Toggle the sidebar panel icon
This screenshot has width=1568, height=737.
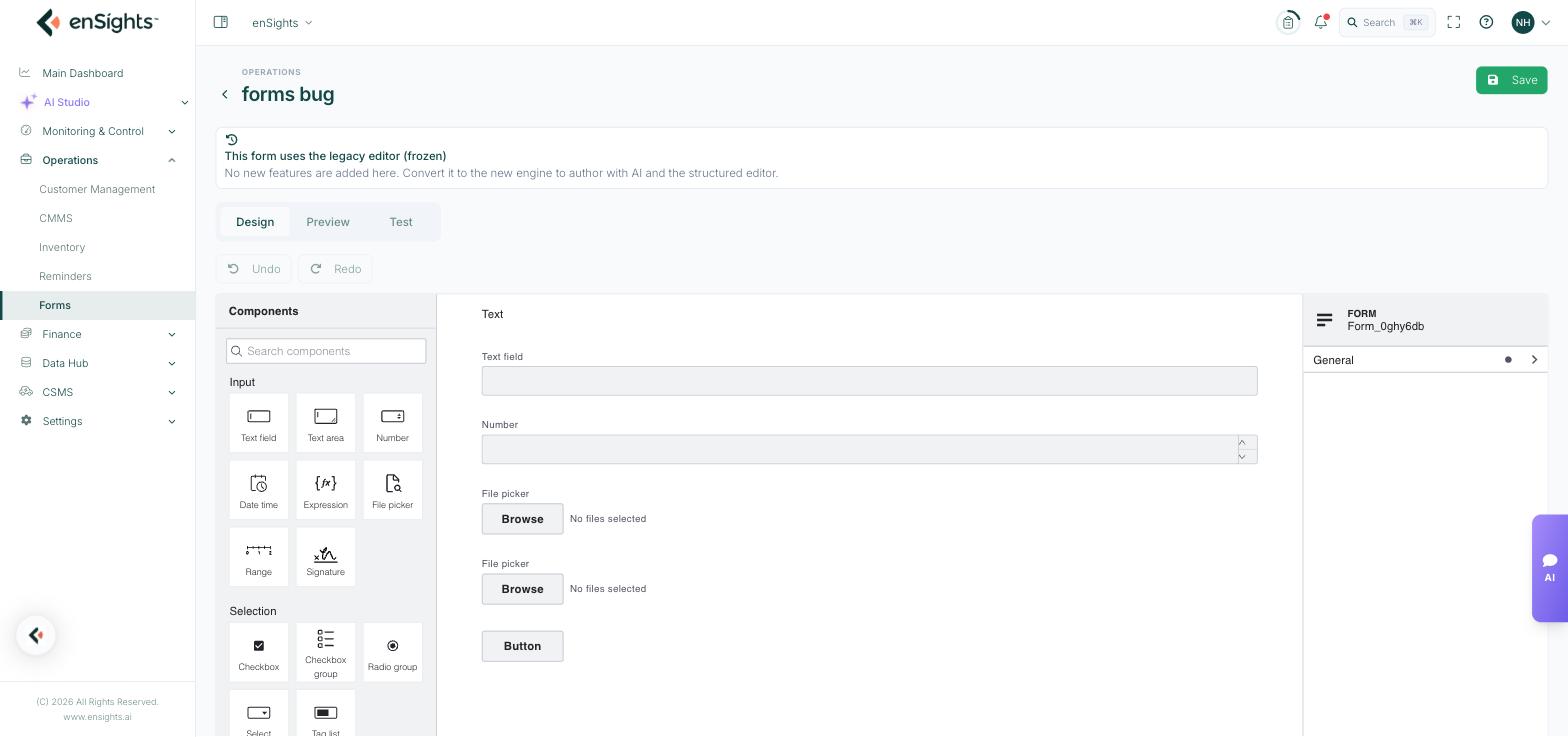(221, 22)
